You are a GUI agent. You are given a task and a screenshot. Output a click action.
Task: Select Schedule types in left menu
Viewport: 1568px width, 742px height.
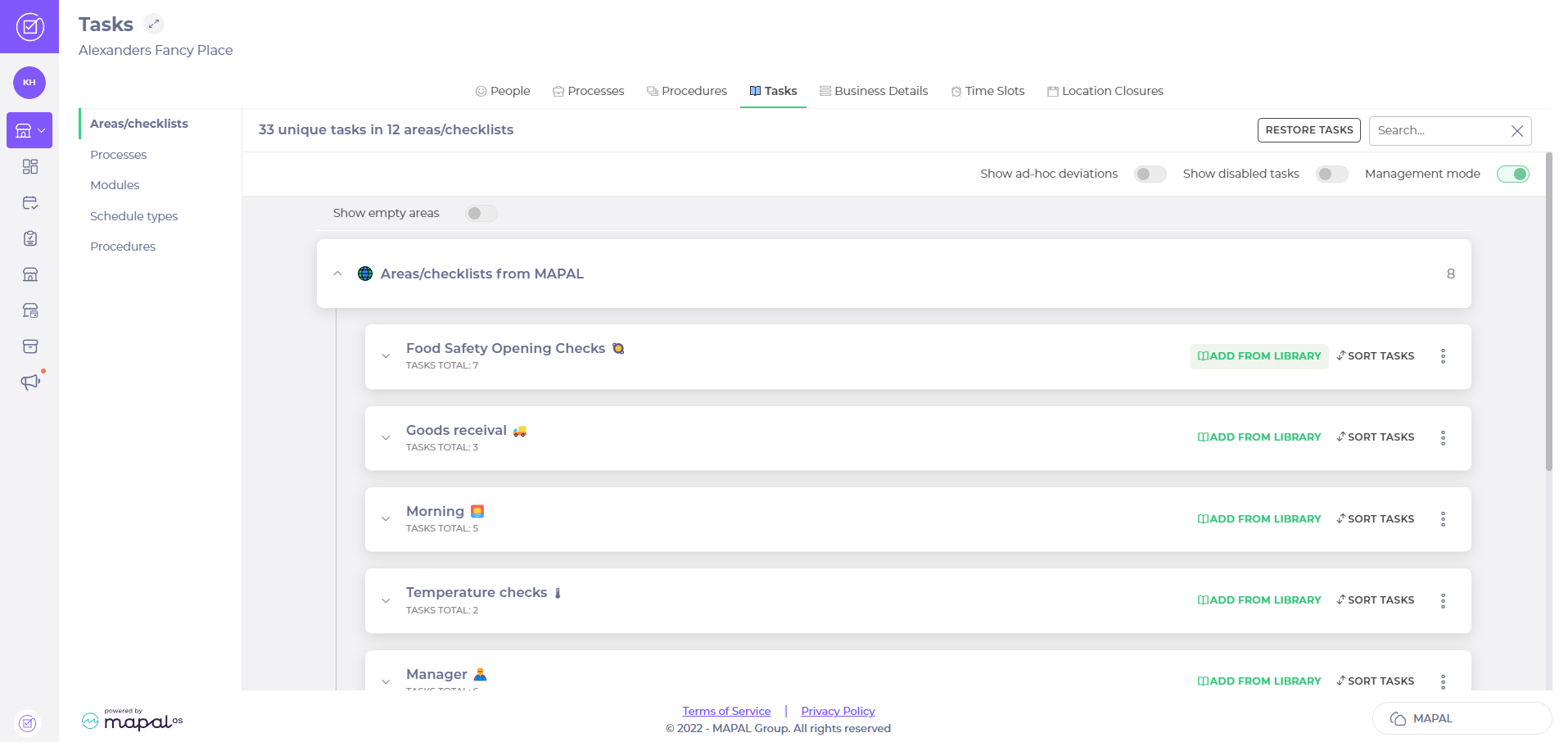(x=134, y=216)
